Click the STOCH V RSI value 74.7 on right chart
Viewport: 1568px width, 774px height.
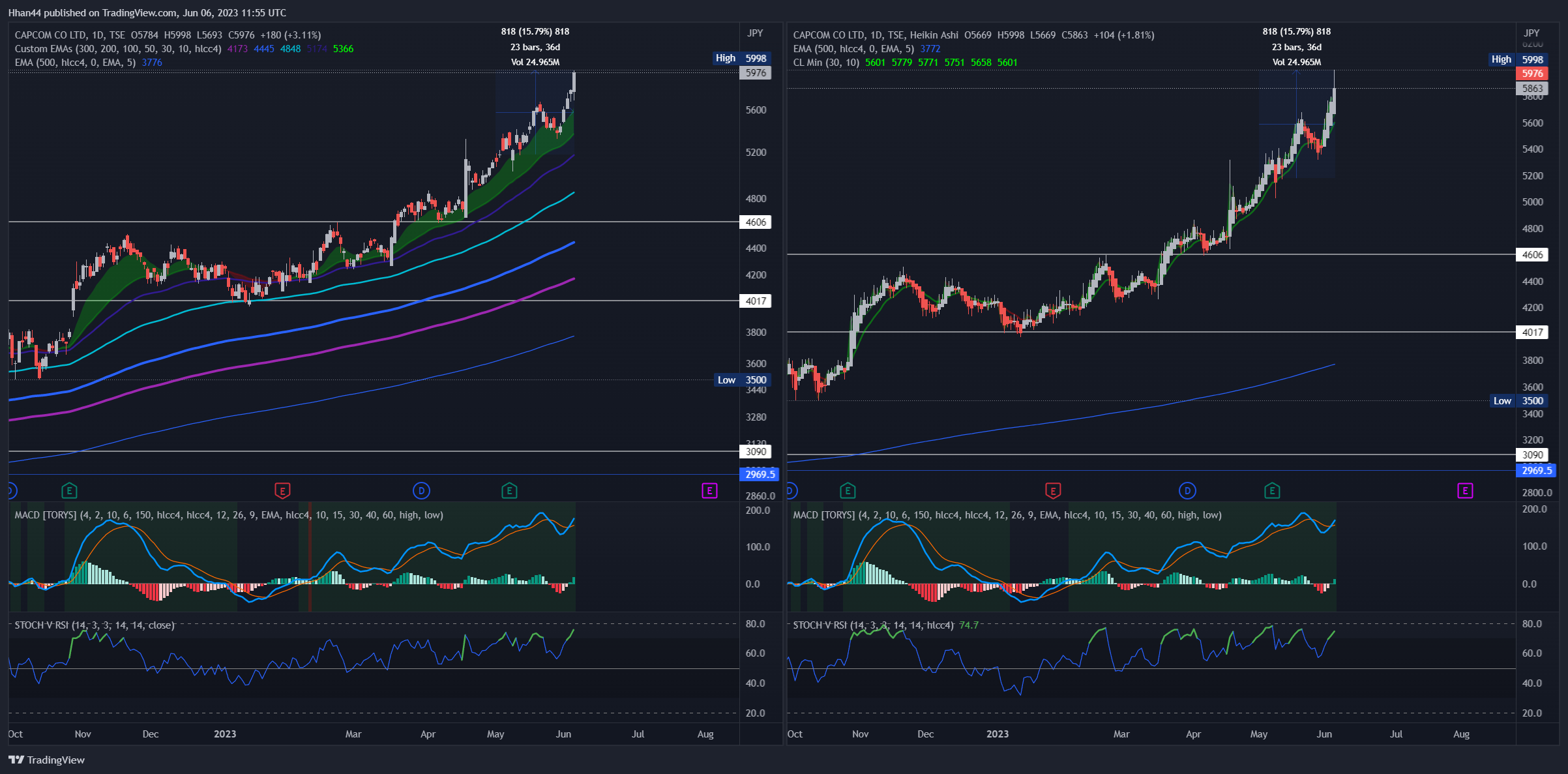pyautogui.click(x=969, y=625)
